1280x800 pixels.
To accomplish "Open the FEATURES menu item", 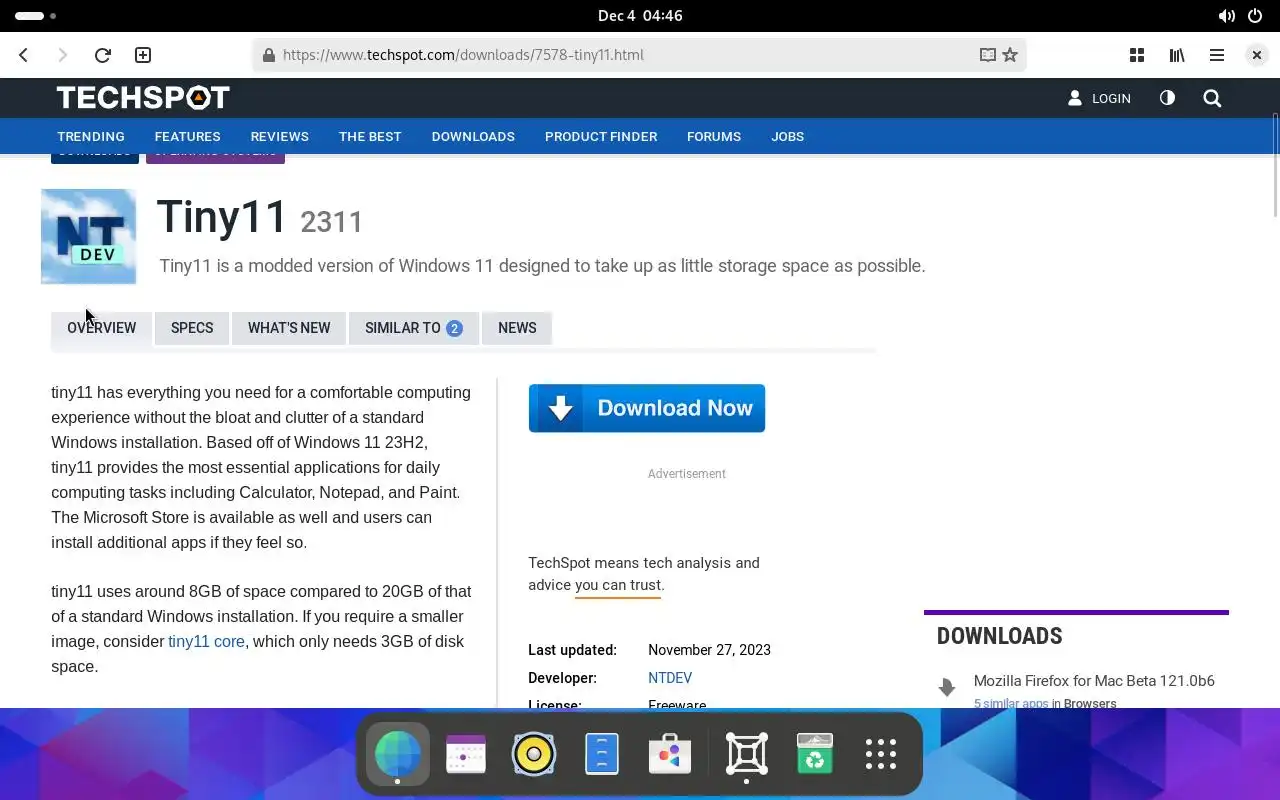I will (x=187, y=136).
